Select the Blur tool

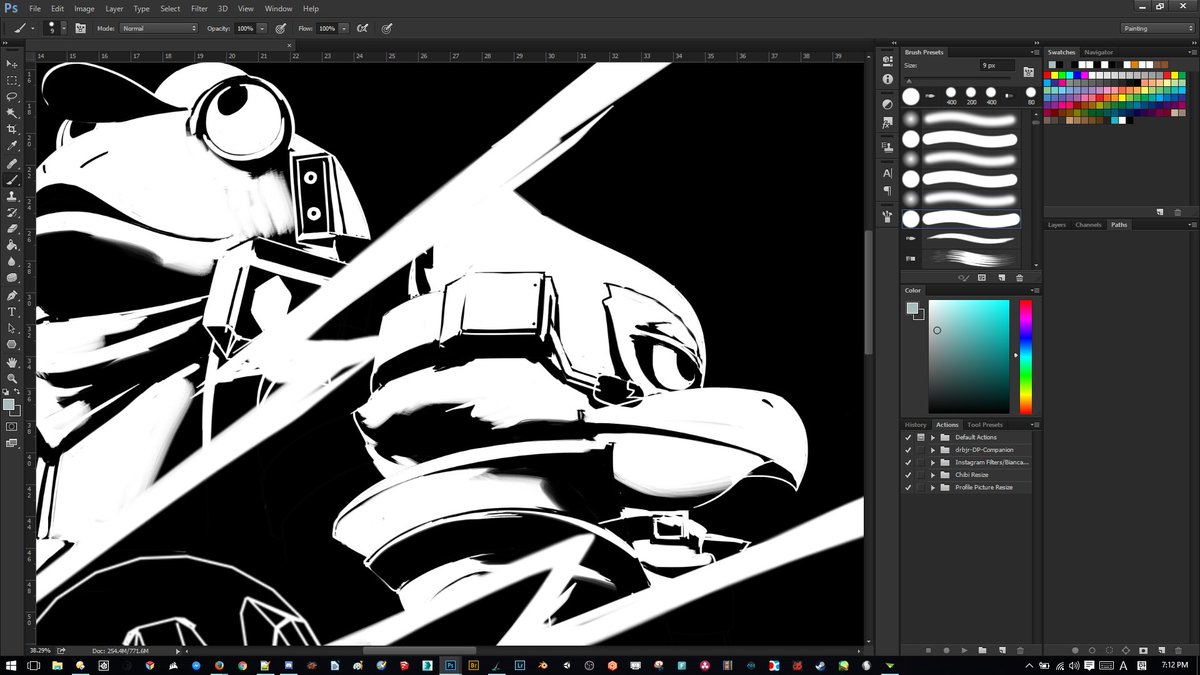(x=12, y=262)
